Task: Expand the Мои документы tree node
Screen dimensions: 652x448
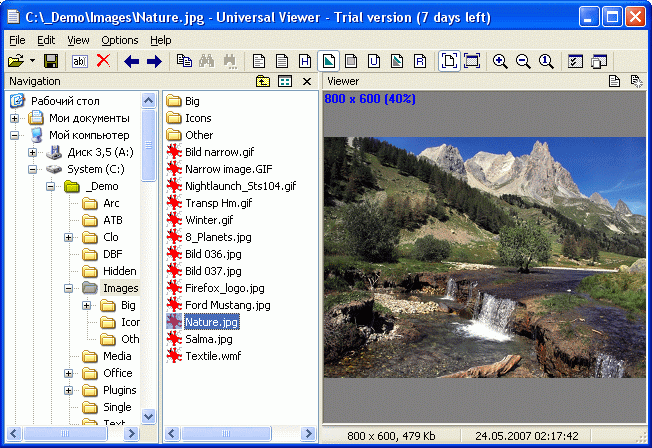Action: [15, 119]
